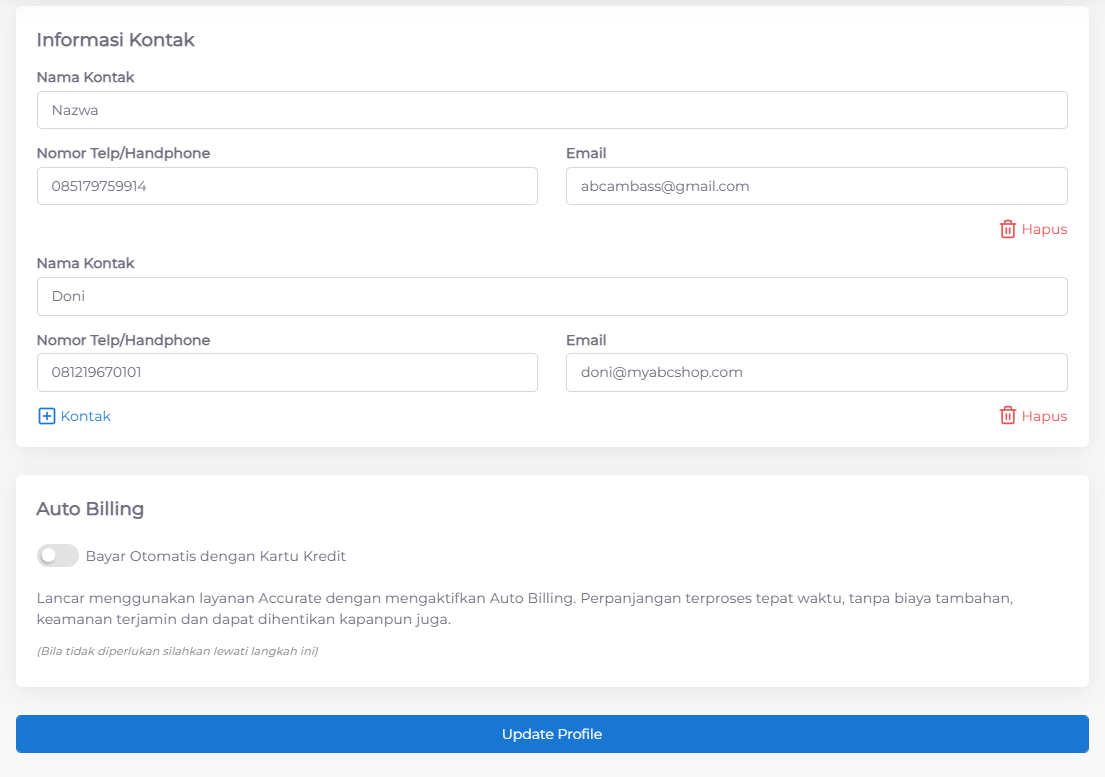Focus the Nama Kontak field containing Nazwa
This screenshot has height=777, width=1105.
pos(552,110)
